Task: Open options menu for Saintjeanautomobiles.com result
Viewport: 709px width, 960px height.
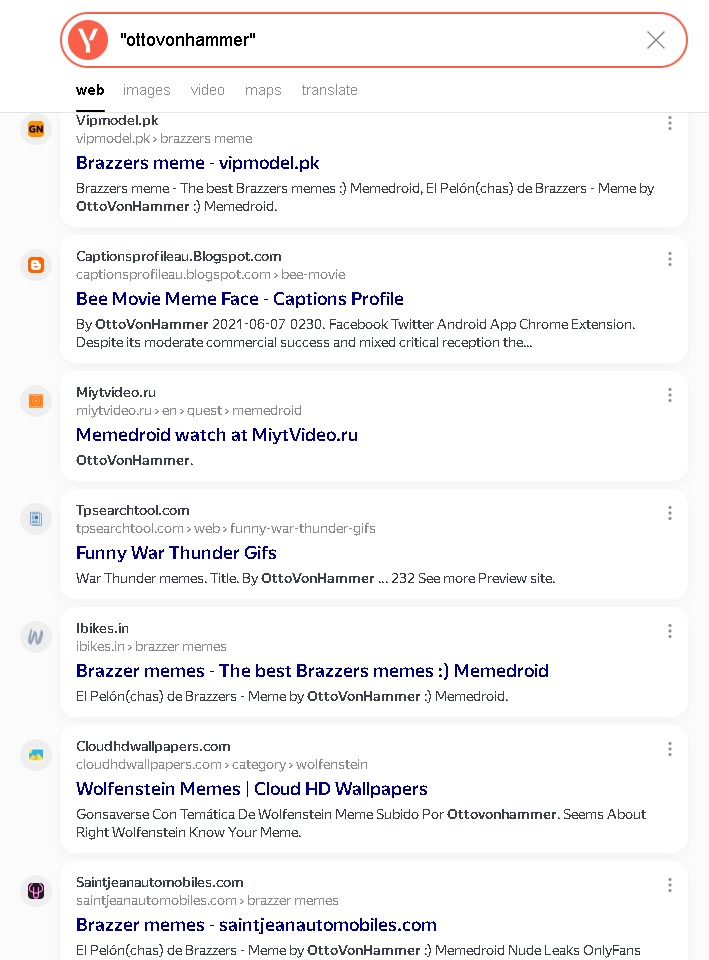Action: 670,885
